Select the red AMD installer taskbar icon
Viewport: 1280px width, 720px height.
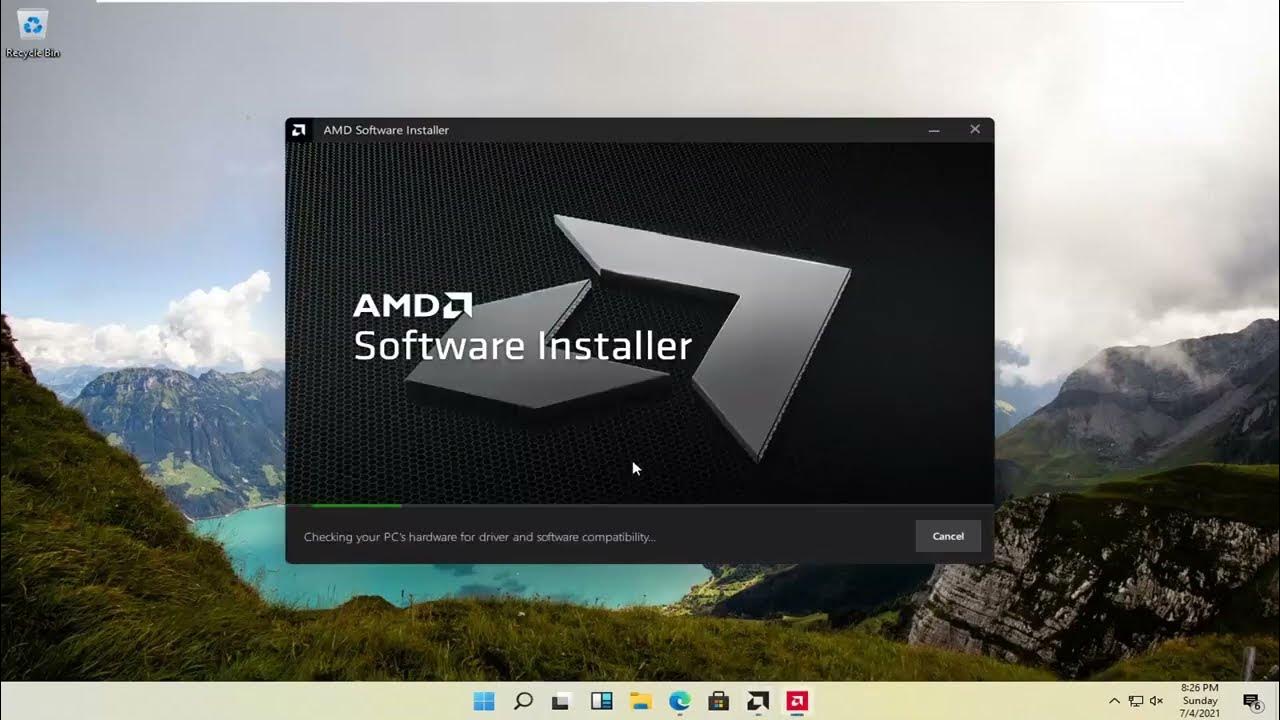(797, 701)
